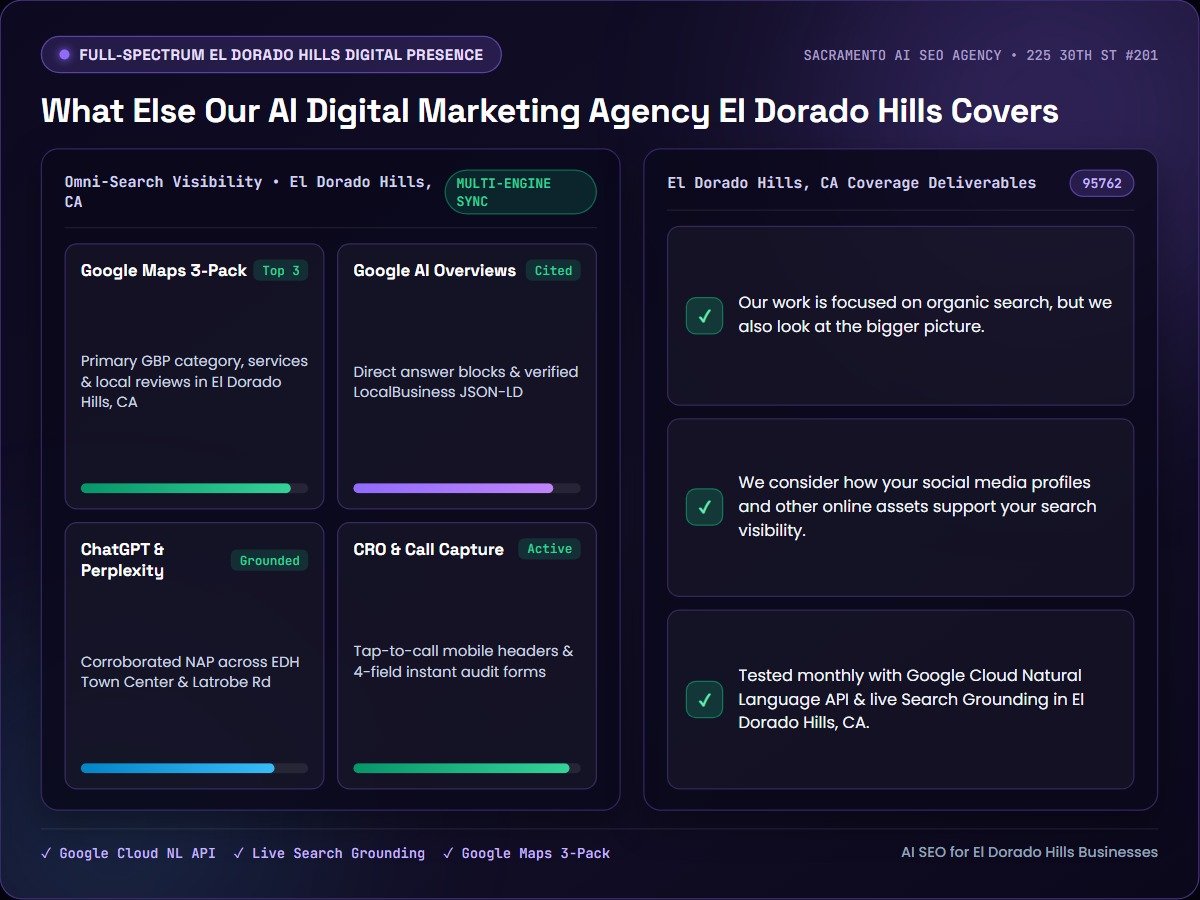Click the footer '✓ Google Cloud NL API' item
The image size is (1200, 900).
pos(128,854)
